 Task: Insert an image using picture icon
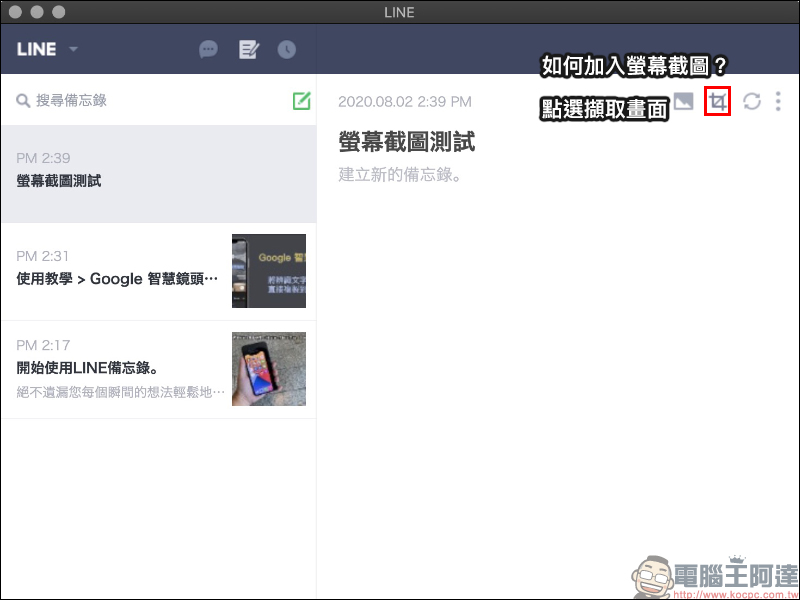684,101
